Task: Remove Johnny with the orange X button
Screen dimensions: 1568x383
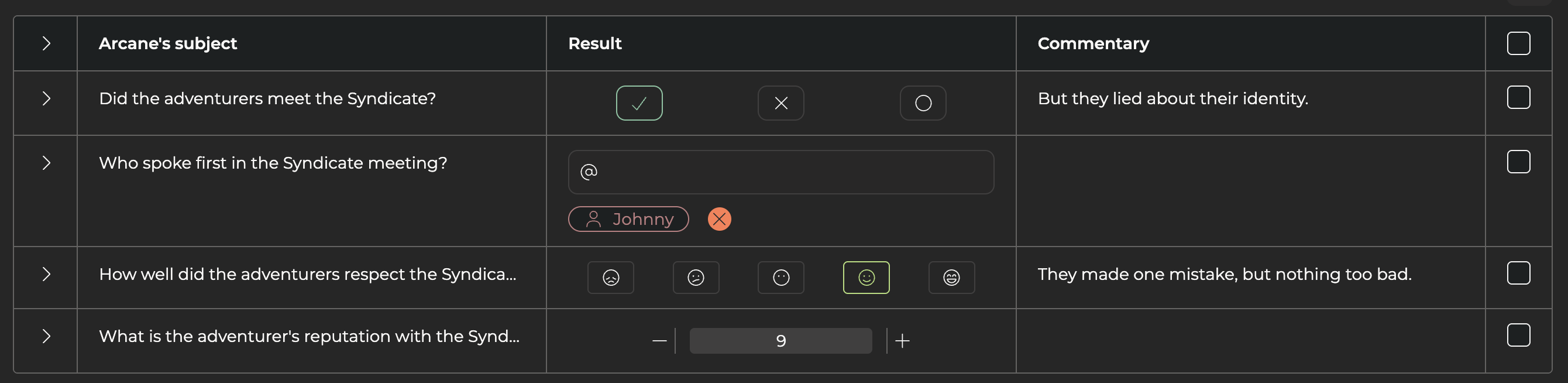Action: click(720, 219)
